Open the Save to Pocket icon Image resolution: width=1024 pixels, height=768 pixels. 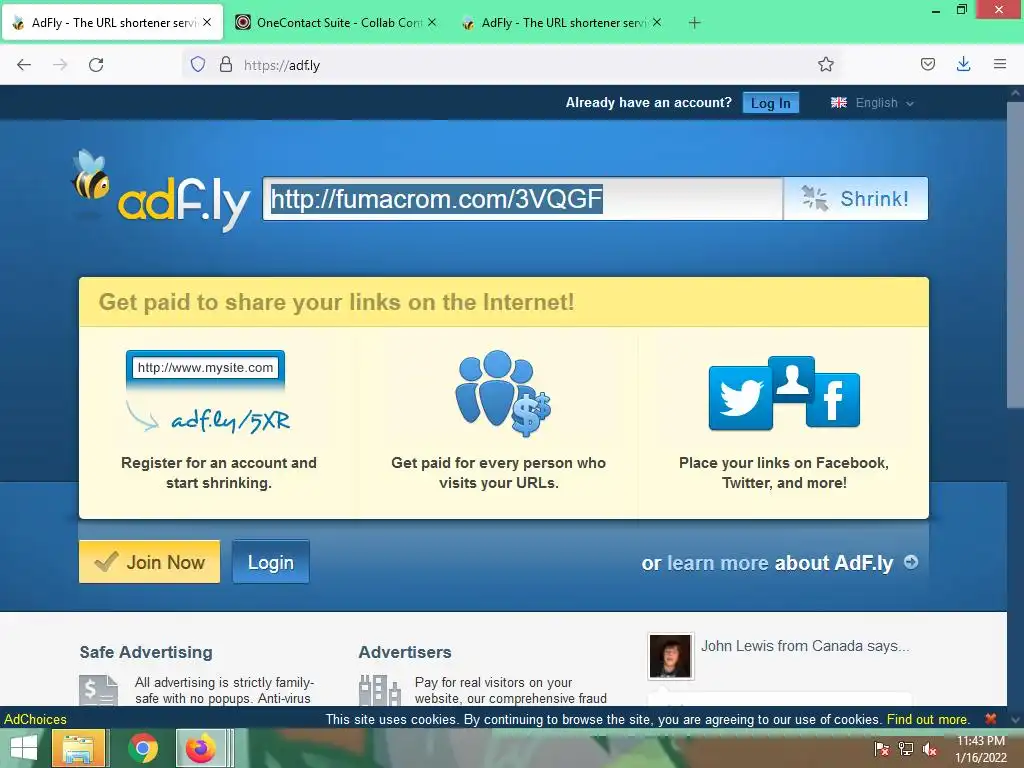(927, 64)
